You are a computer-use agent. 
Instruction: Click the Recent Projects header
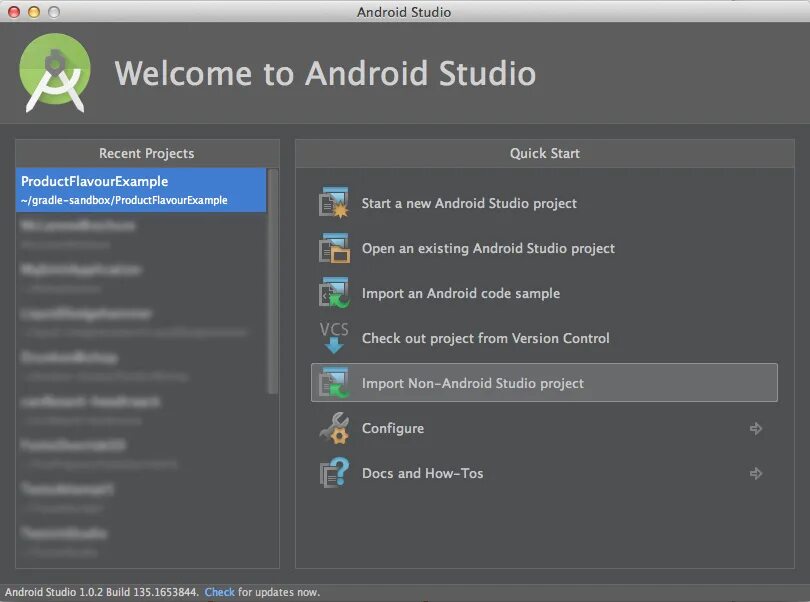147,153
